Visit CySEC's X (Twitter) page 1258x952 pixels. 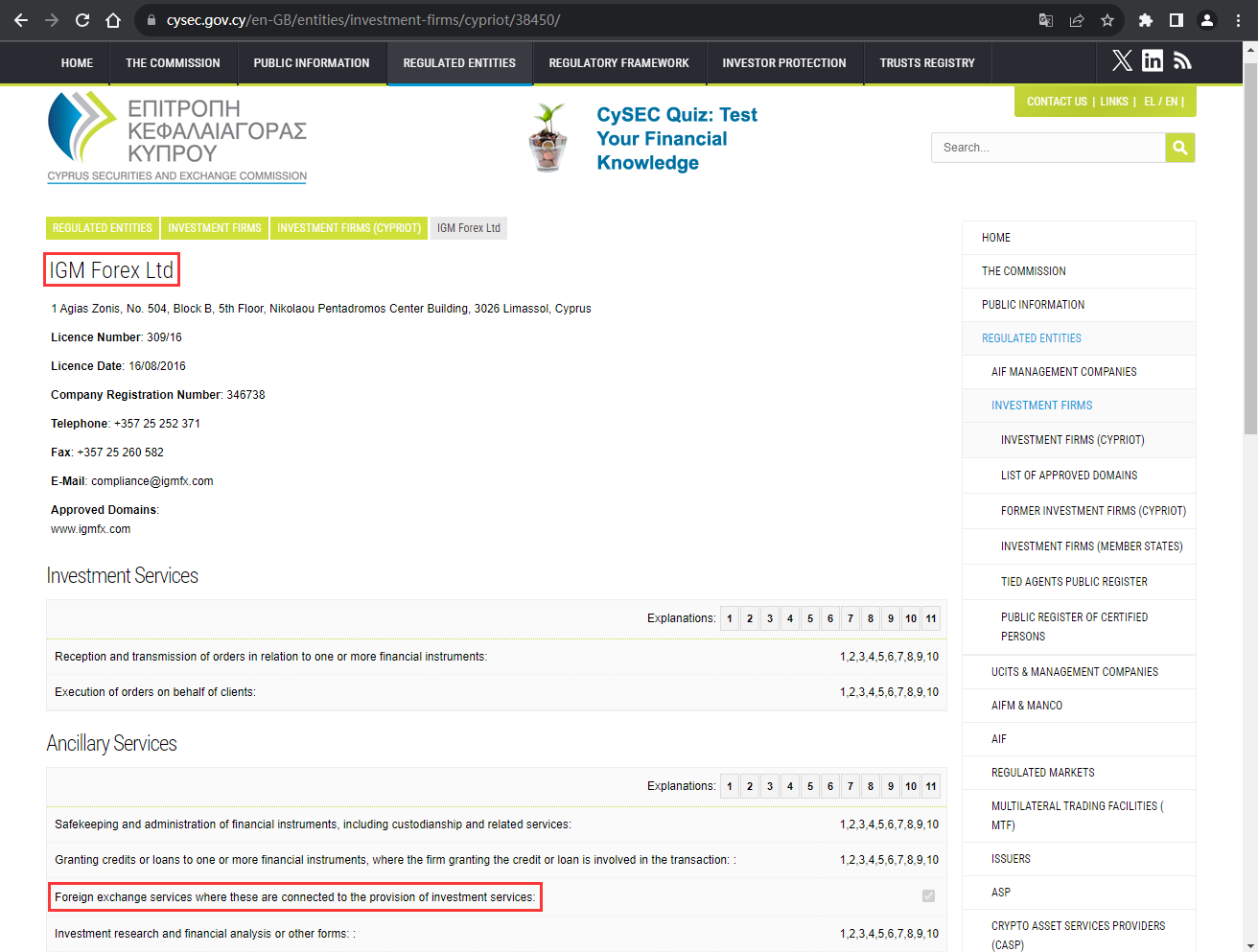pyautogui.click(x=1122, y=61)
